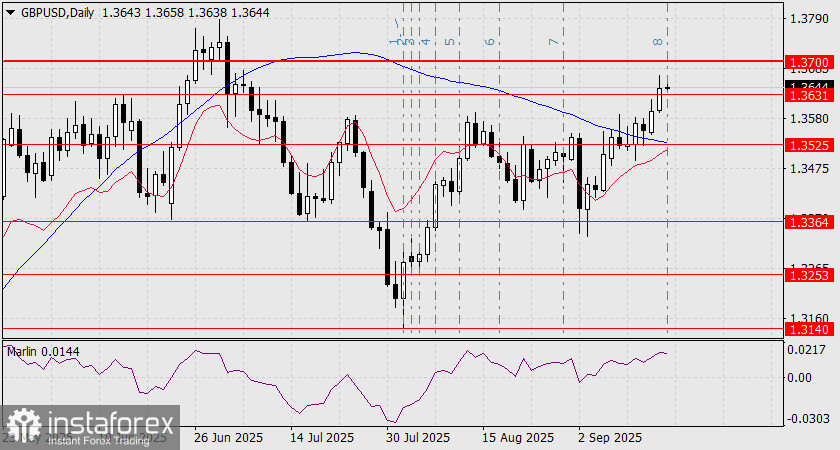Click the 14 Jul 2025 date label
The height and width of the screenshot is (450, 840).
[x=322, y=437]
